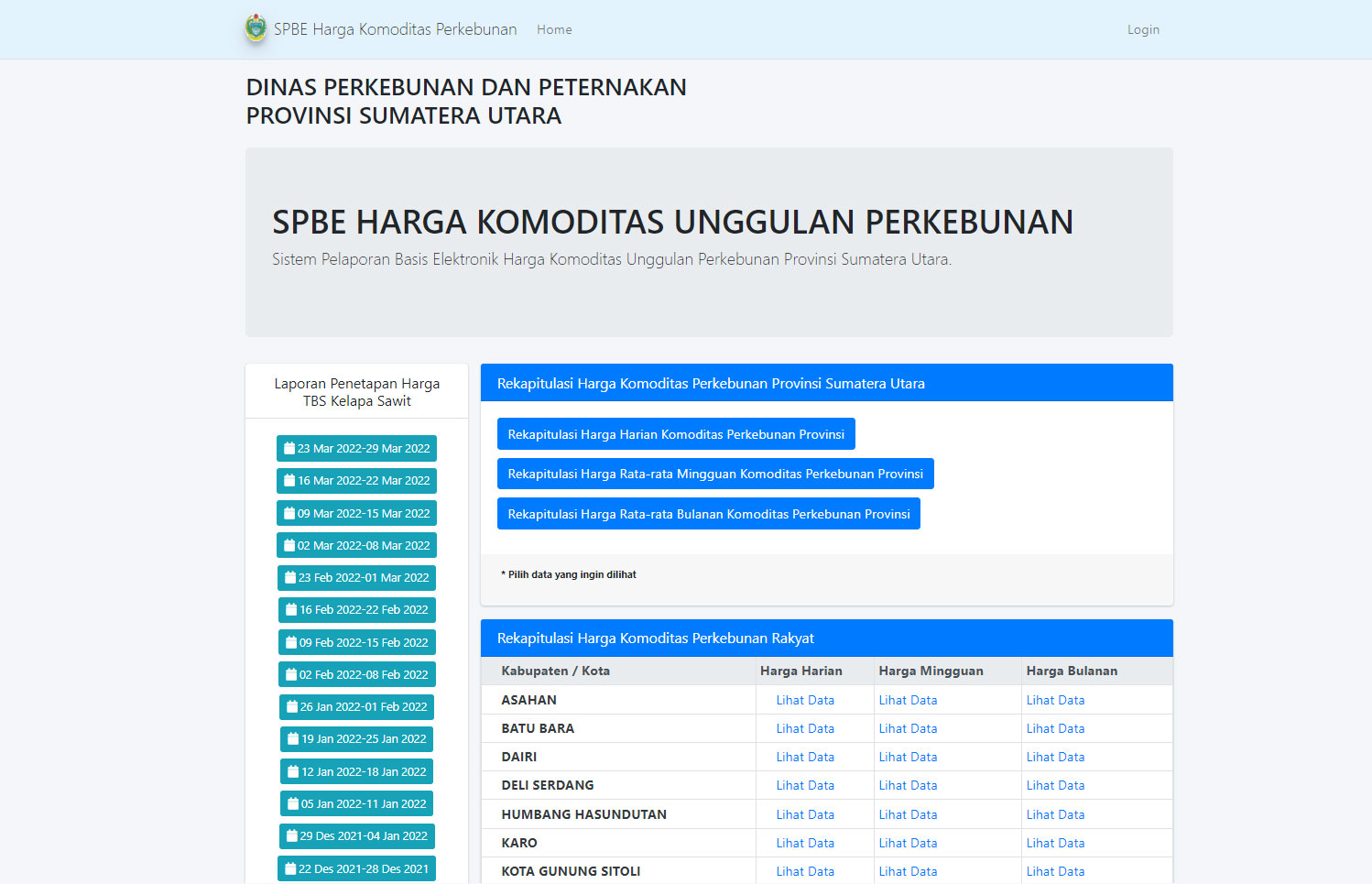This screenshot has height=884, width=1372.
Task: View BATU BARA weekly price data
Action: point(907,728)
